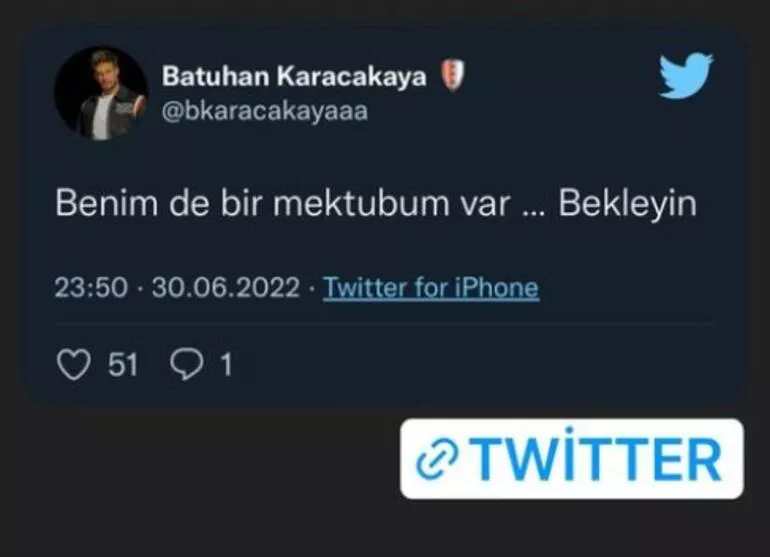Image resolution: width=770 pixels, height=557 pixels.
Task: Click the 23:50 timestamp
Action: [91, 287]
